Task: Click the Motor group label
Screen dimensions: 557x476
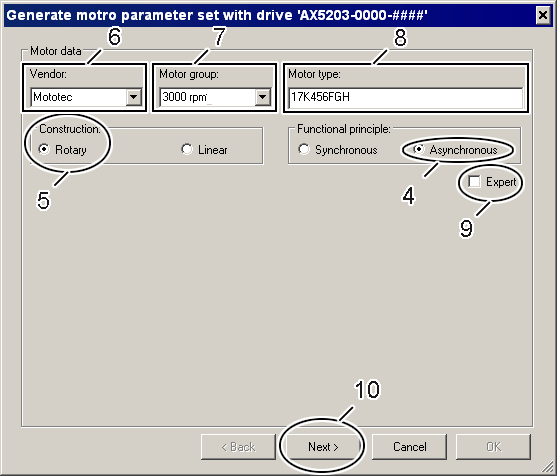Action: [189, 74]
